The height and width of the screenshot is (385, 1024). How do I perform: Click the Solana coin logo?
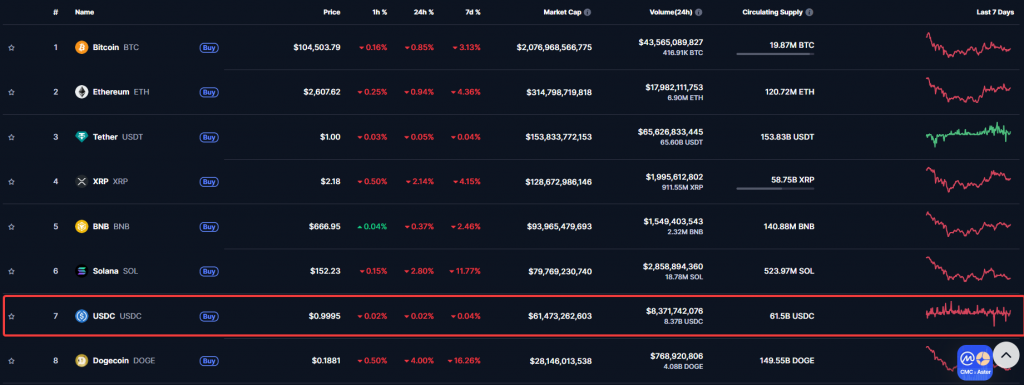[x=82, y=271]
